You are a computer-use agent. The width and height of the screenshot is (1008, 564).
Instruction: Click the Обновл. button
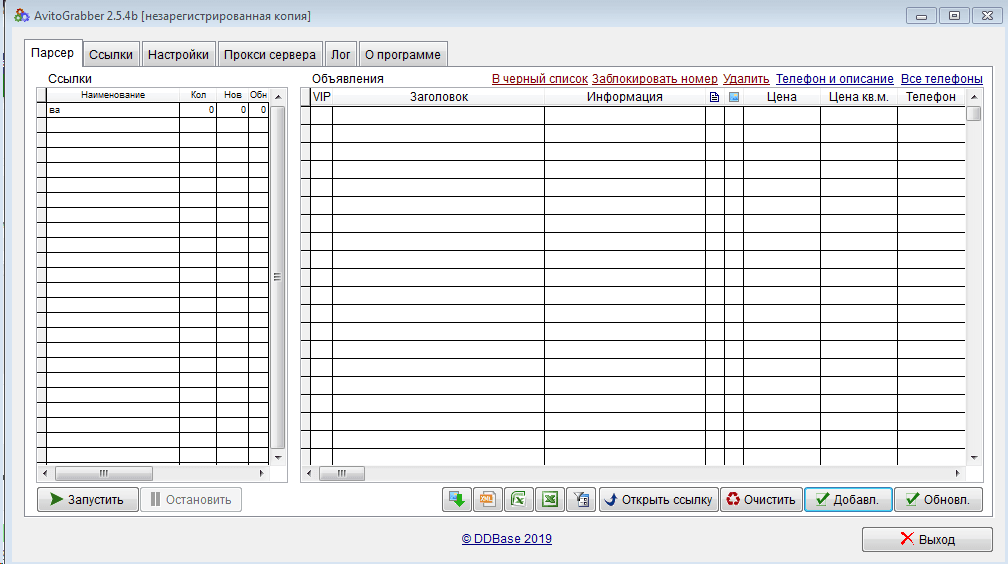(938, 500)
